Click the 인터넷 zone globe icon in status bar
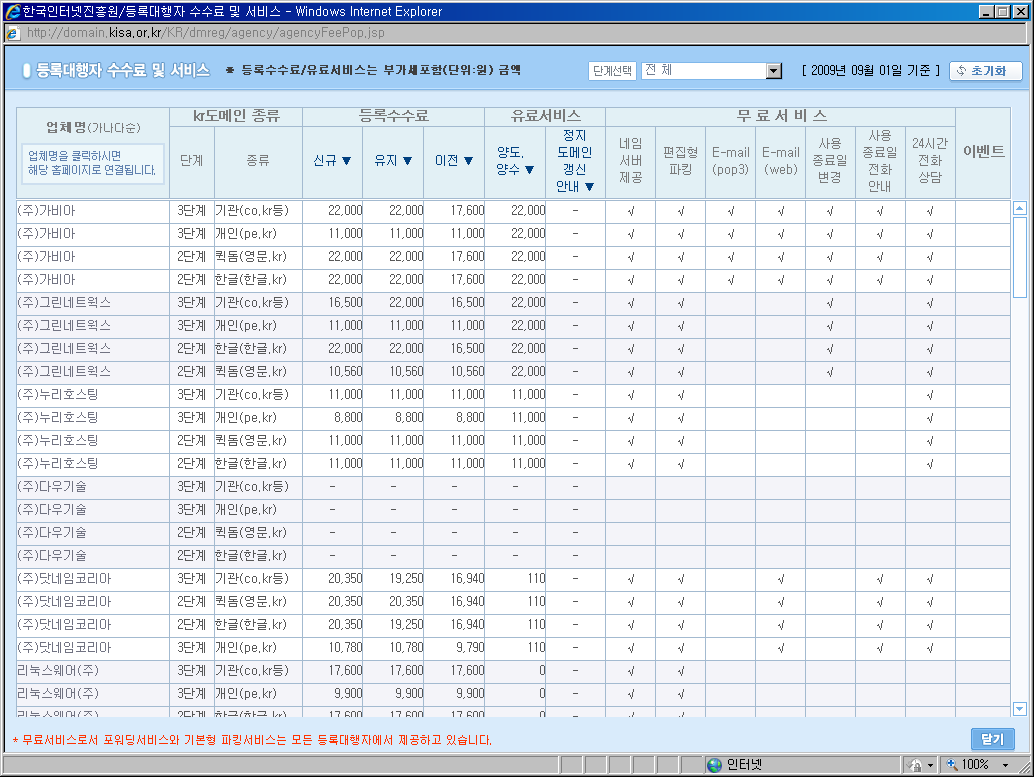Screen dimensions: 1034x777 coord(714,765)
